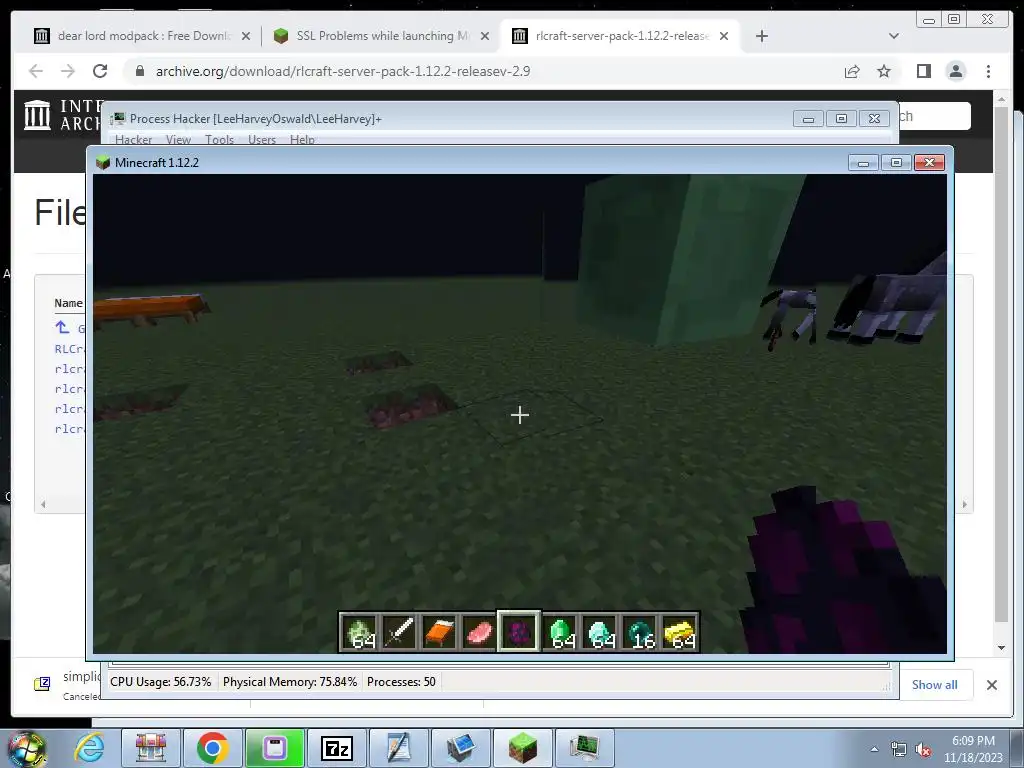1024x768 pixels.
Task: Switch to 'SSL Problems while launching' tab
Action: coord(381,36)
